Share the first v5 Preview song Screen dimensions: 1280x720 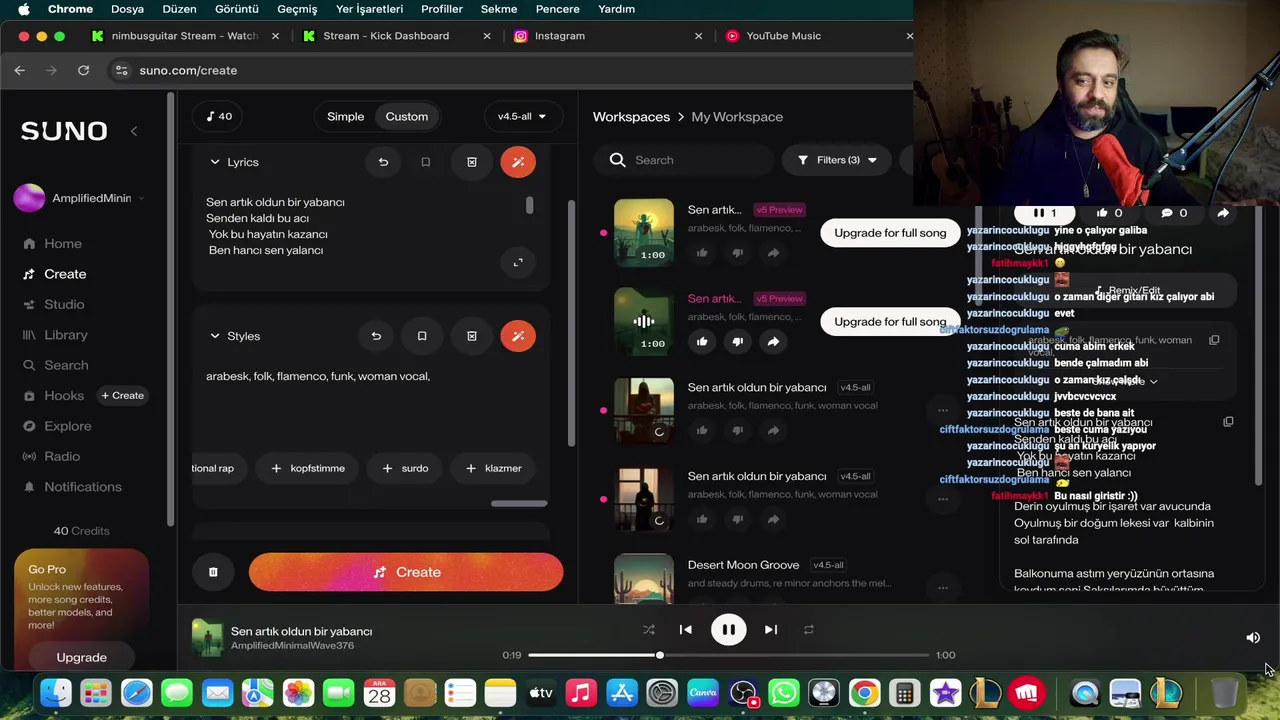pos(773,253)
